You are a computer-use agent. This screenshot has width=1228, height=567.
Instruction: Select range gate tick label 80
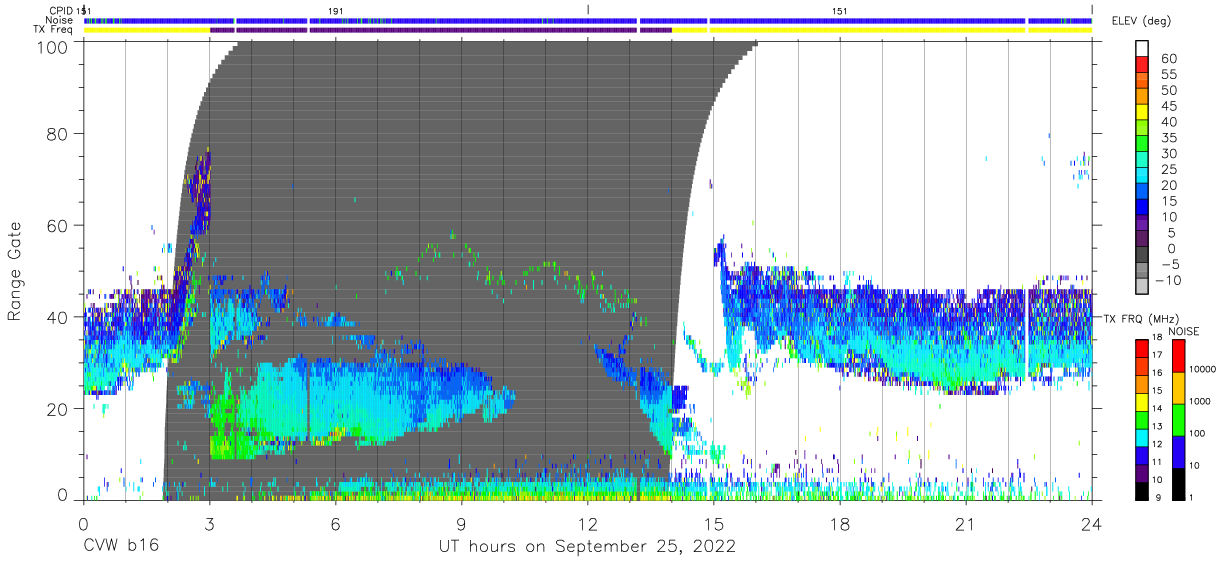(x=58, y=133)
